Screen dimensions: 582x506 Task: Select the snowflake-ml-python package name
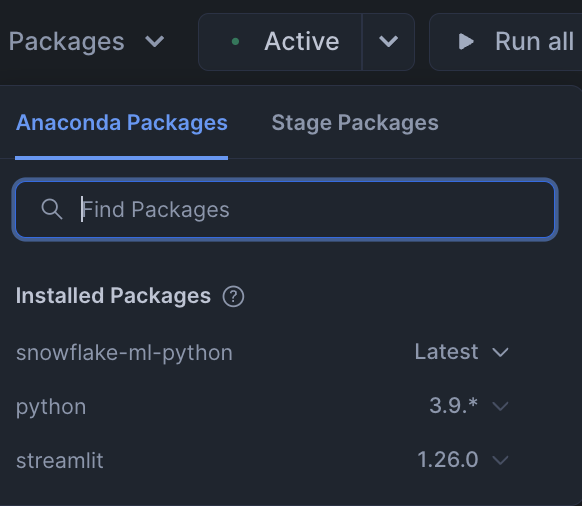(124, 353)
